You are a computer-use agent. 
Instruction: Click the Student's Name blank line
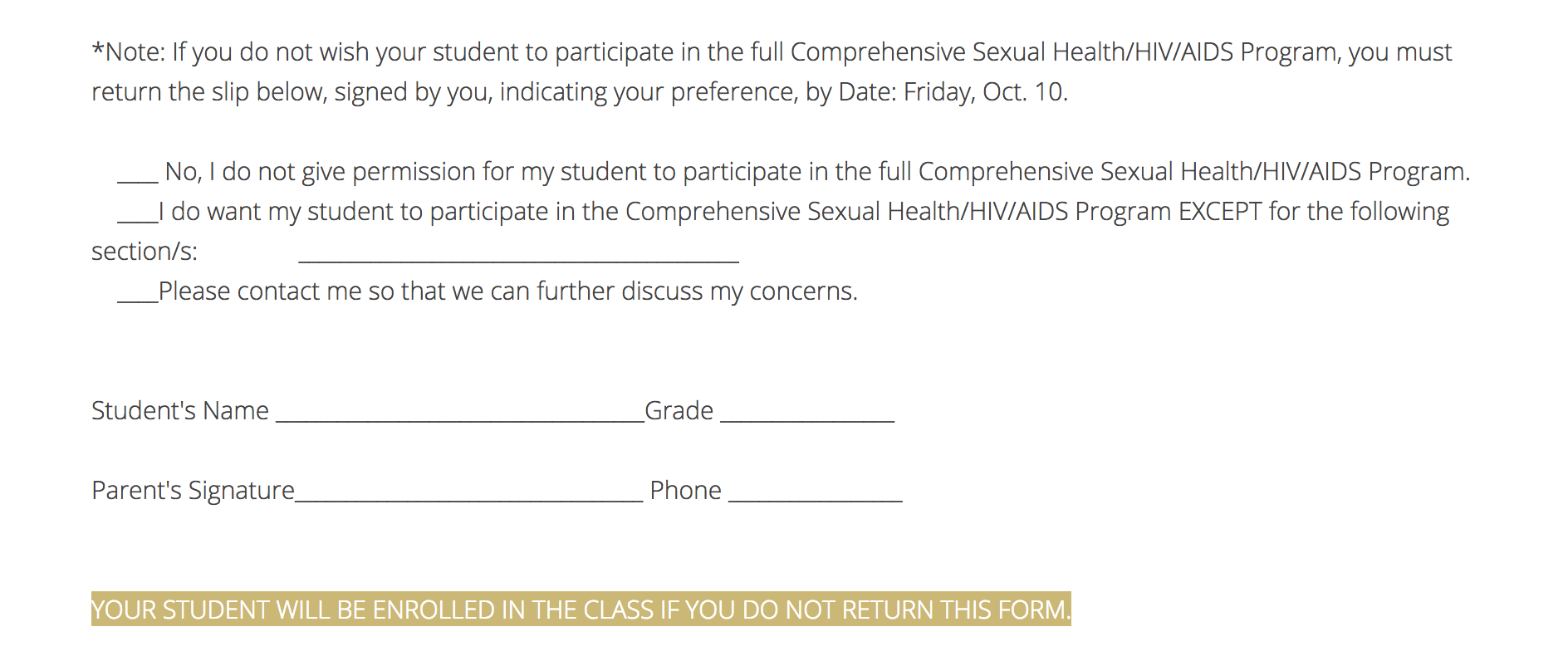coord(460,419)
